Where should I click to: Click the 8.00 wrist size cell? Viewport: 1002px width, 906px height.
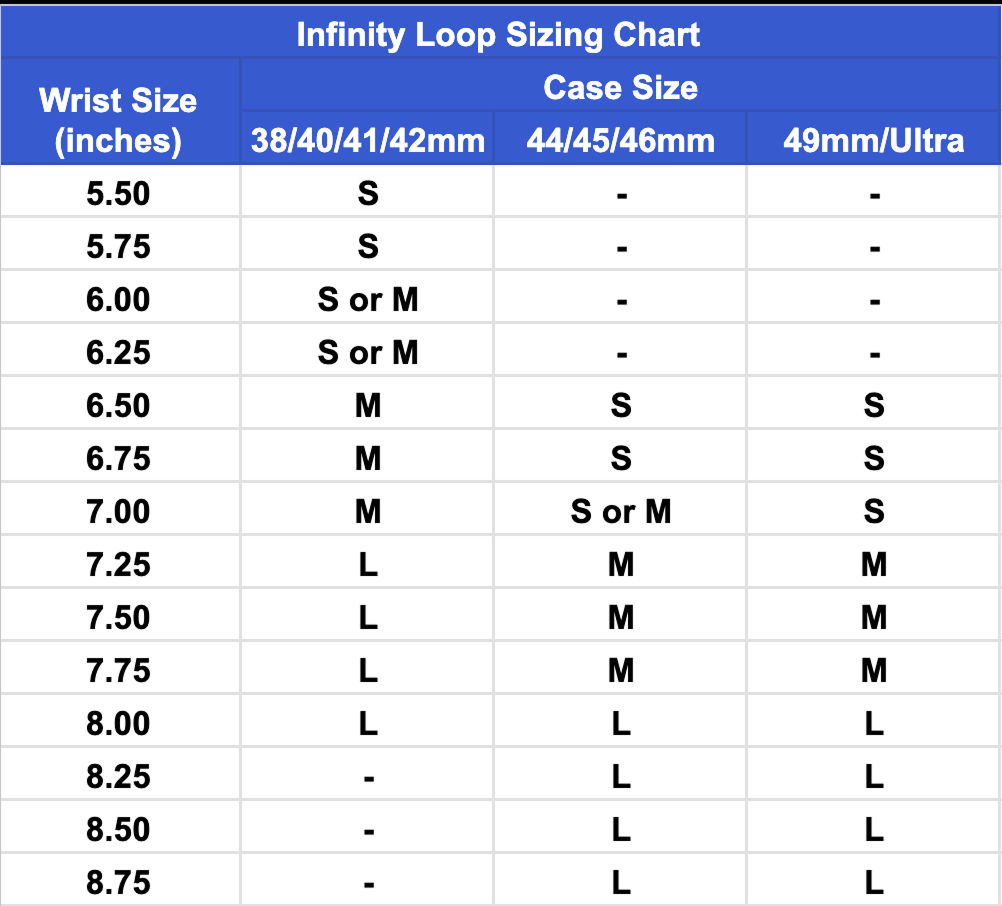(x=118, y=723)
